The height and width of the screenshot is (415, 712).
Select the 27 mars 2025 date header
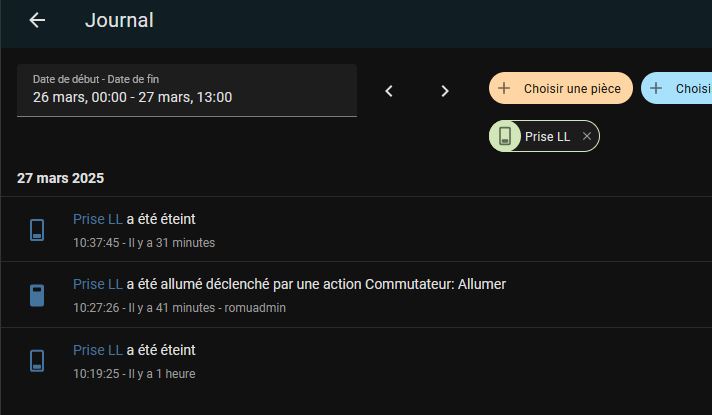click(x=60, y=178)
